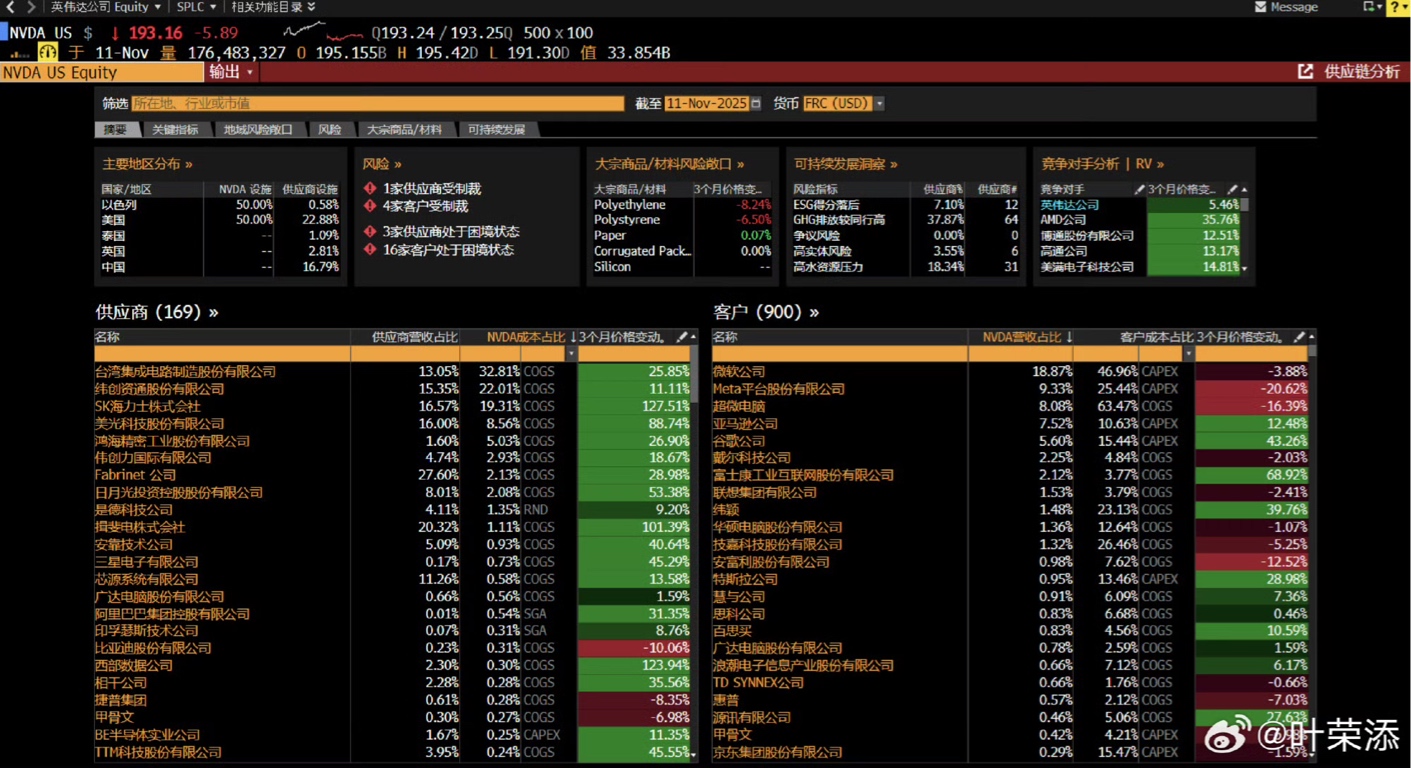The height and width of the screenshot is (768, 1411).
Task: Switch to the 关键指标 tab
Action: click(175, 130)
